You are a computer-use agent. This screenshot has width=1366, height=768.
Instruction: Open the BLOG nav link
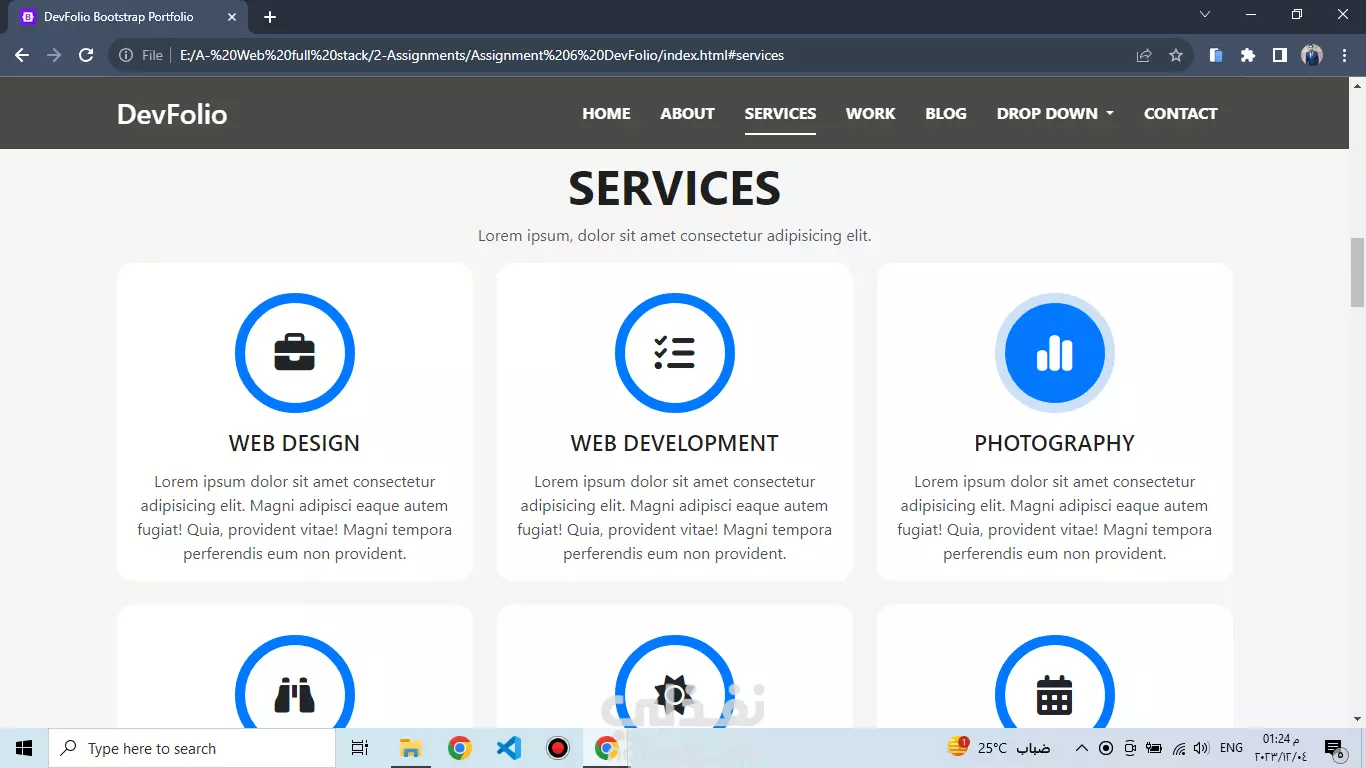[x=946, y=113]
